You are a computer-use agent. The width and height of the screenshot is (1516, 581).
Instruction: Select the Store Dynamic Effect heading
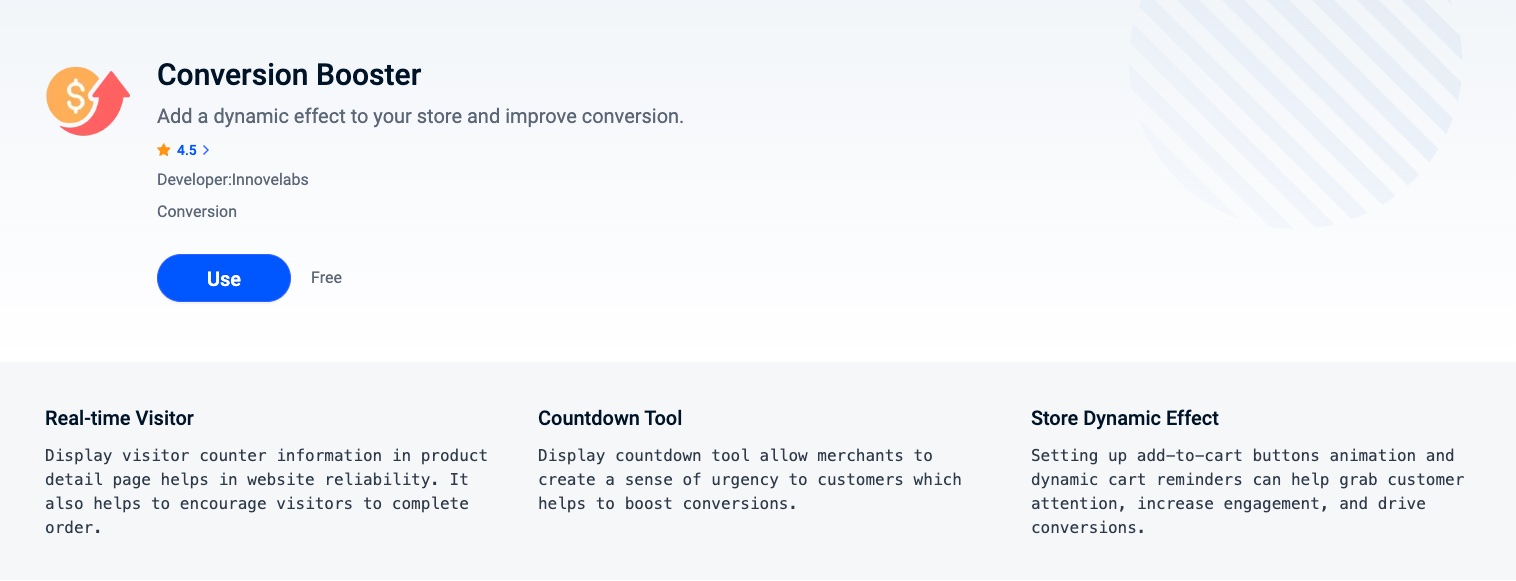[1125, 418]
